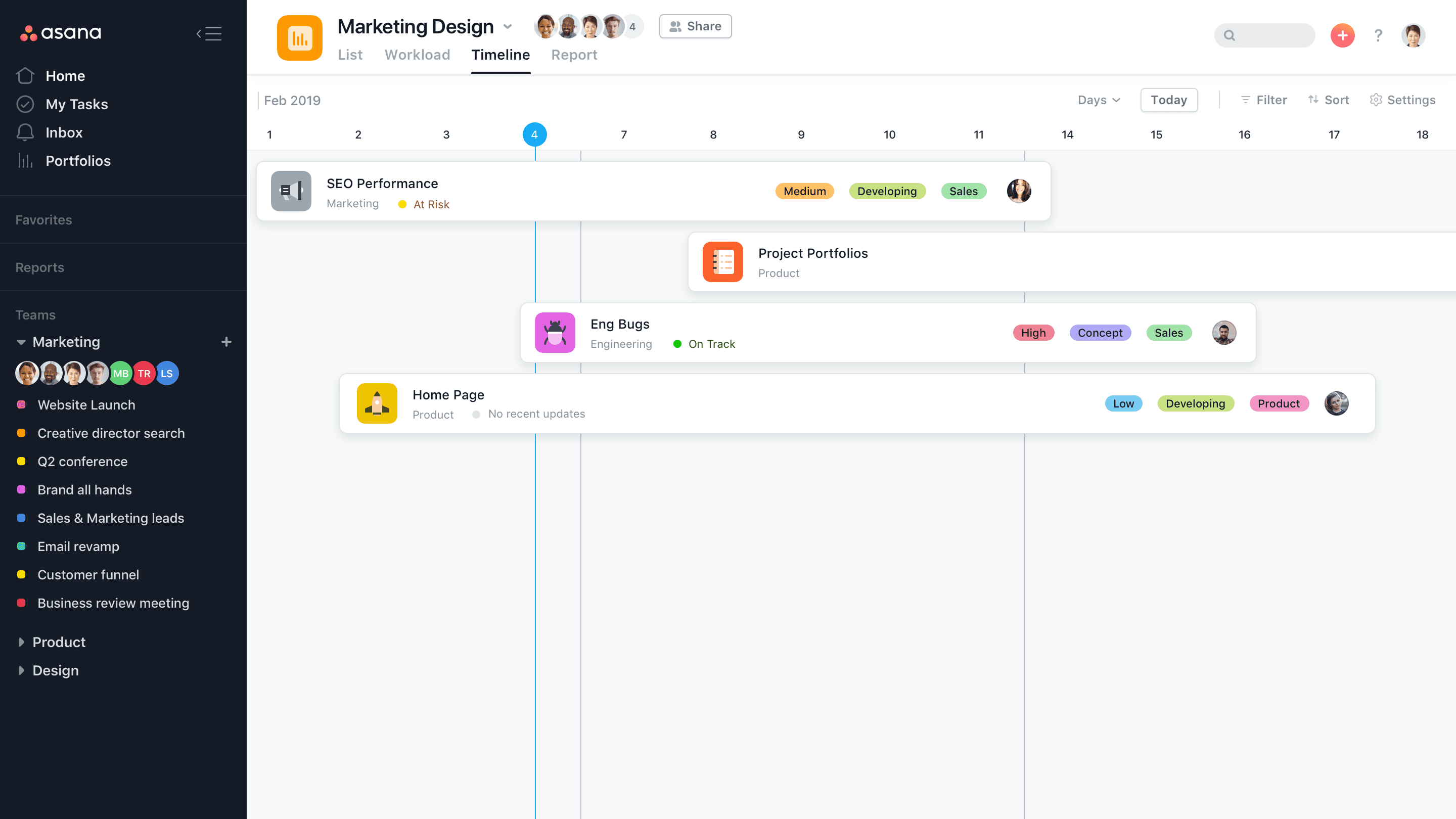Image resolution: width=1456 pixels, height=819 pixels.
Task: Open Website Launch project
Action: click(x=86, y=404)
